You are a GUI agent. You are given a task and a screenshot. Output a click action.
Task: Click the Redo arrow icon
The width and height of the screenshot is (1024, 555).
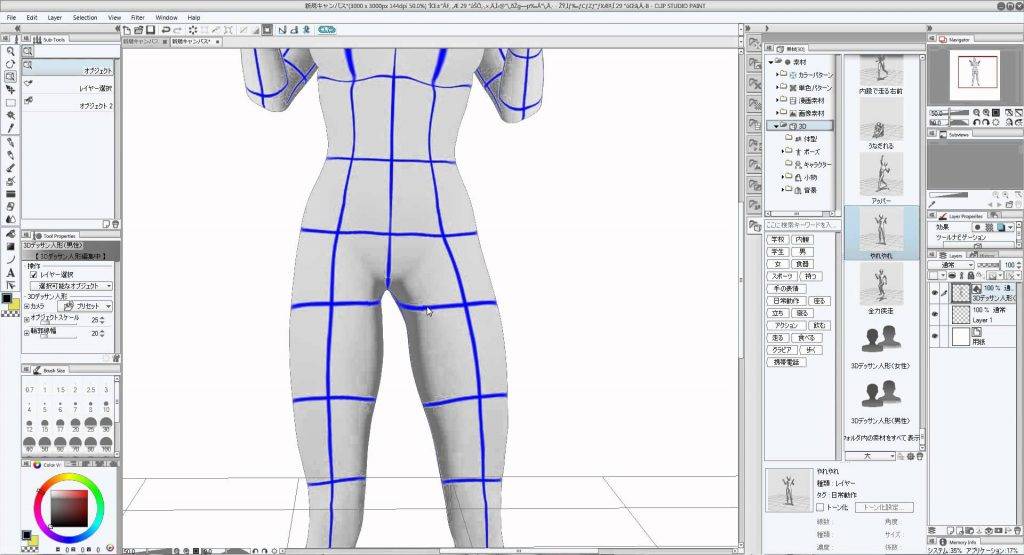click(x=177, y=30)
